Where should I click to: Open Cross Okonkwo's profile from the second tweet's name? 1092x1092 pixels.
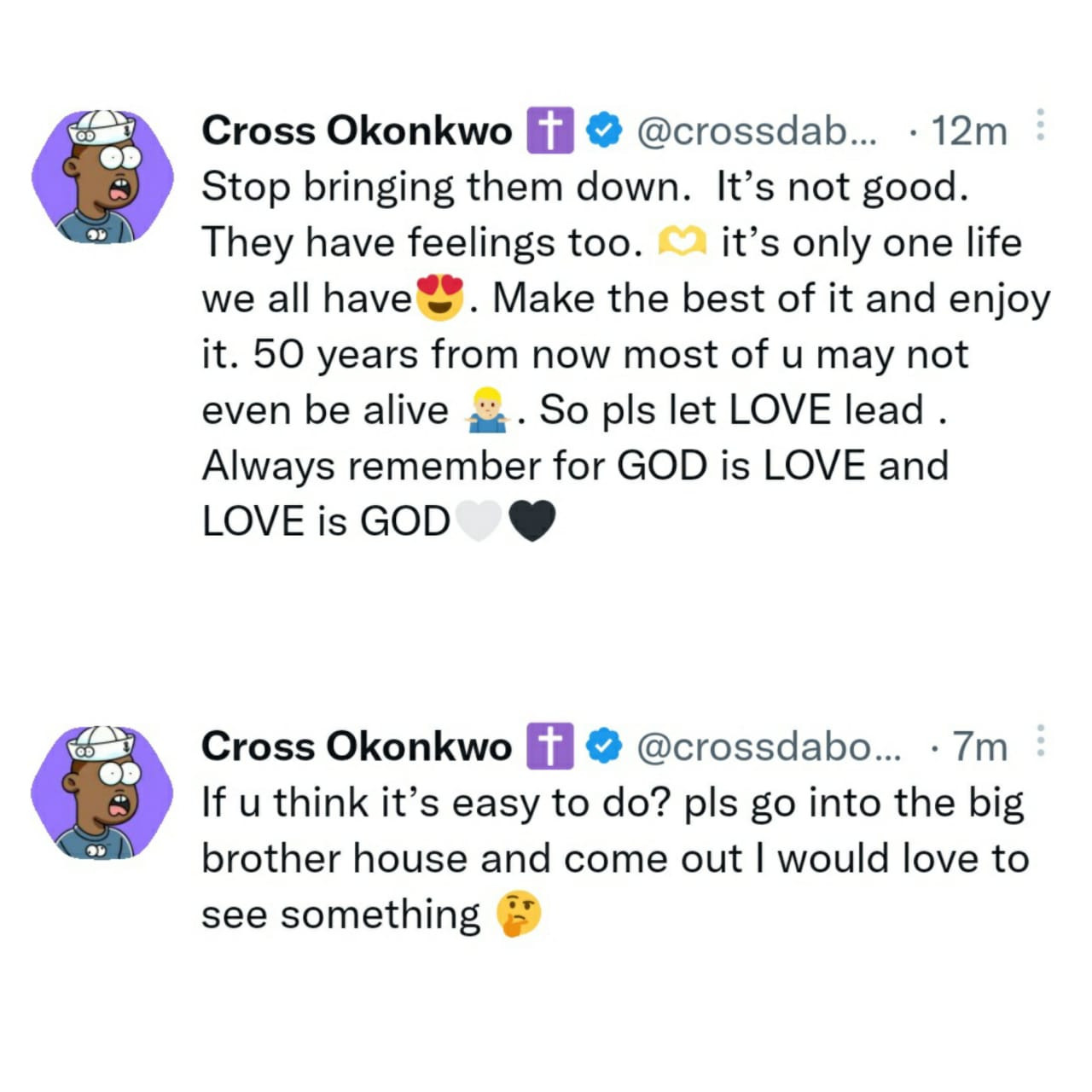click(357, 746)
